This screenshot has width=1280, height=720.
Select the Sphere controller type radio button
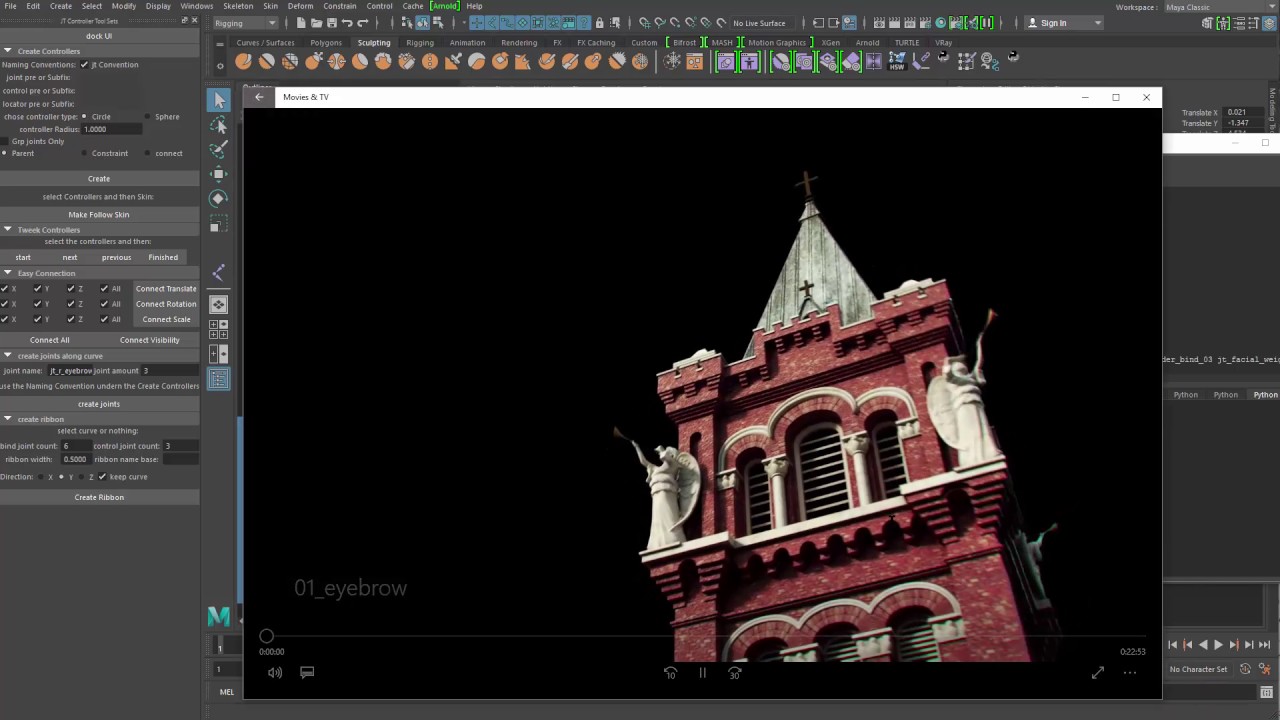(148, 117)
